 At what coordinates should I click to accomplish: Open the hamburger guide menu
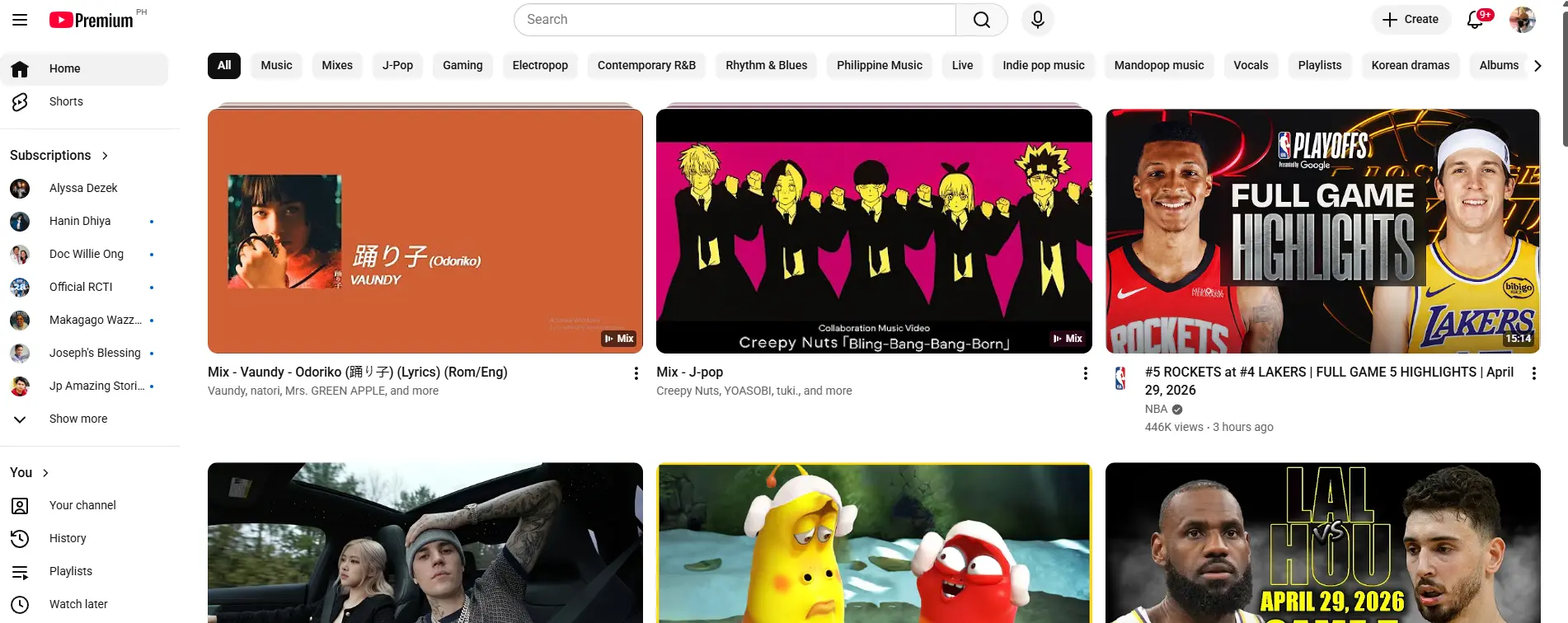point(20,20)
